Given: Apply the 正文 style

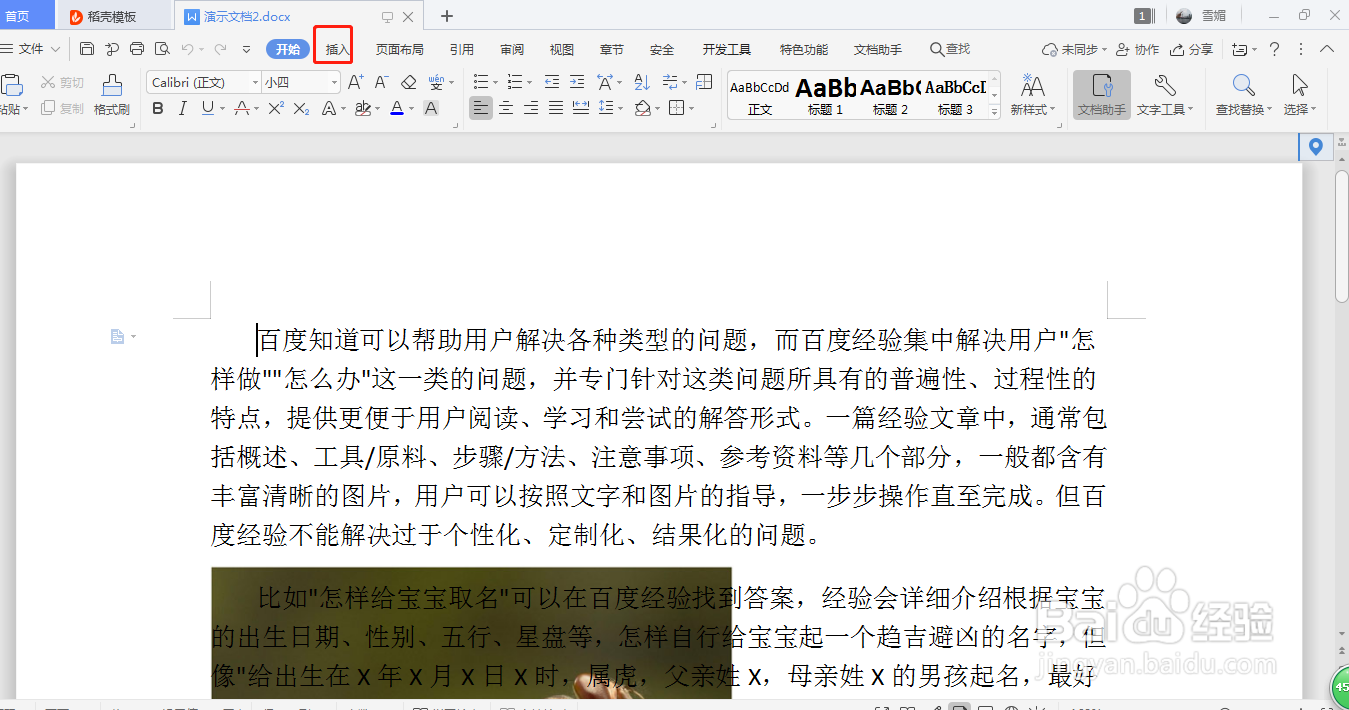Looking at the screenshot, I should click(760, 96).
